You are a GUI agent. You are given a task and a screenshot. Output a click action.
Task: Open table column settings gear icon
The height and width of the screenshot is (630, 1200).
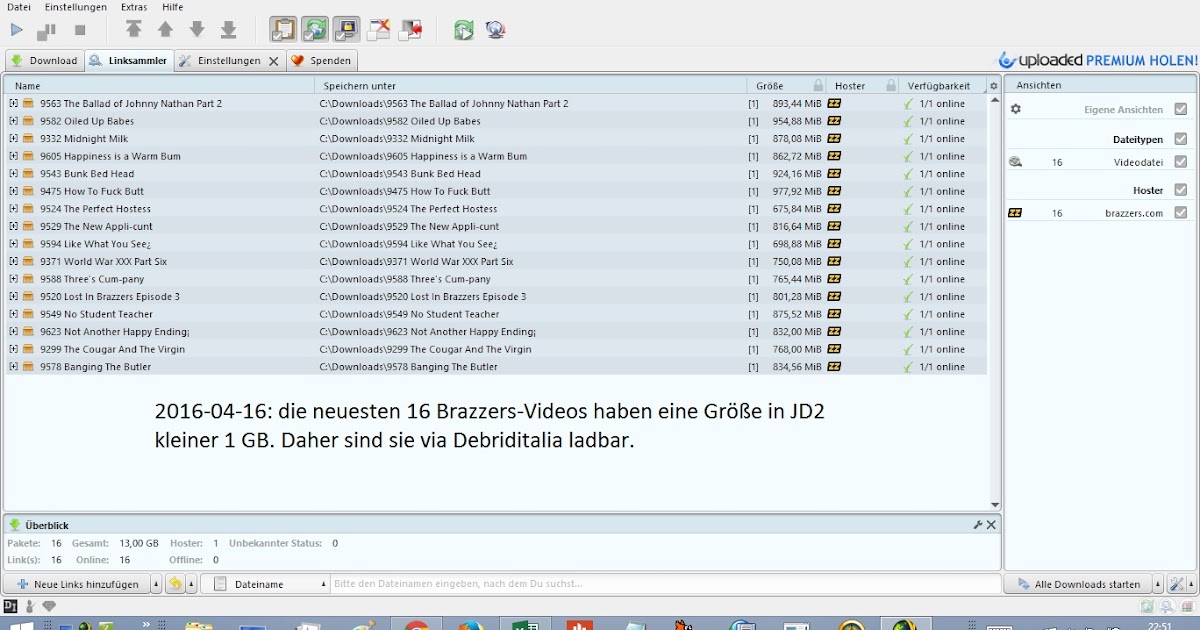click(993, 86)
